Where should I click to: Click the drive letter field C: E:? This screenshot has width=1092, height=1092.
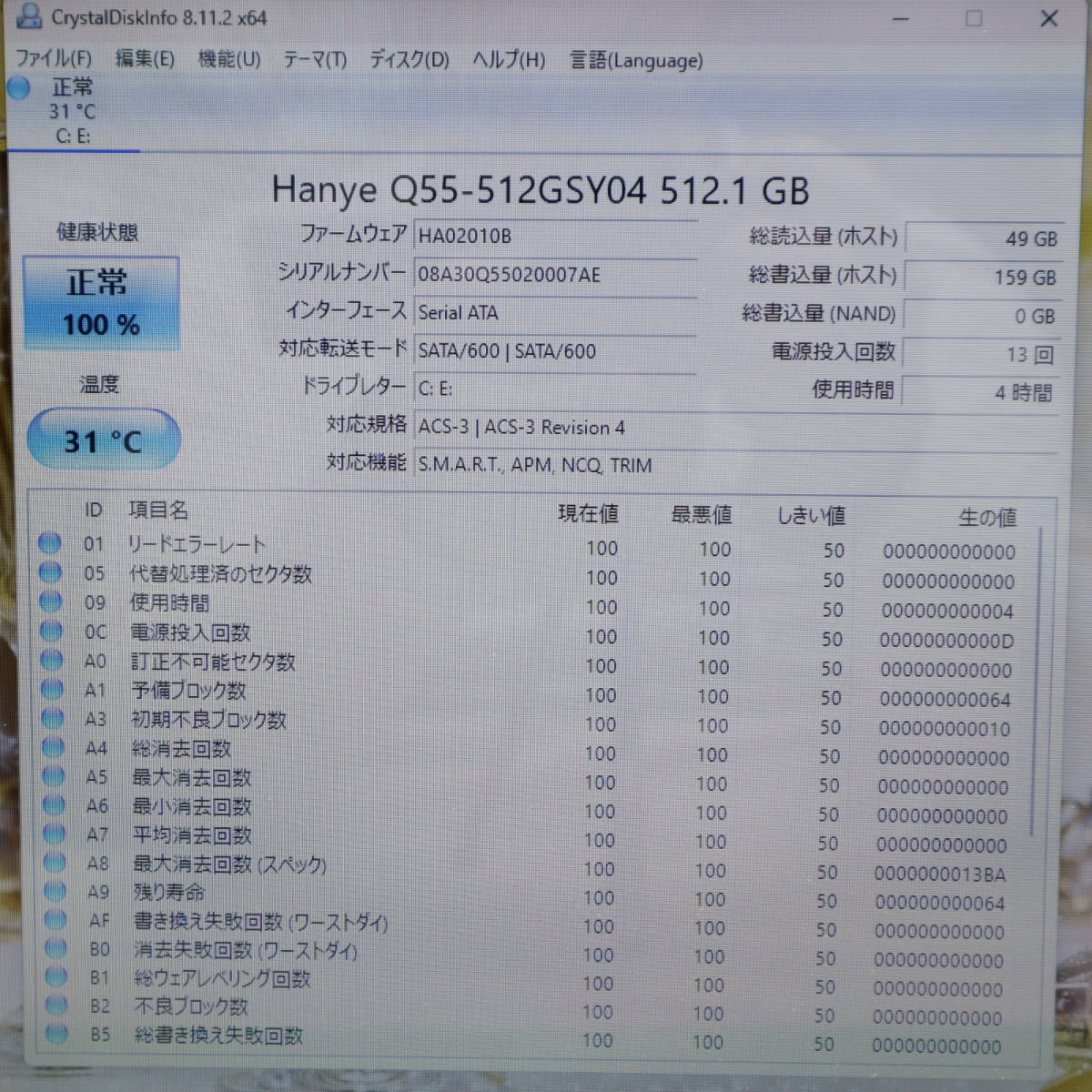click(555, 389)
